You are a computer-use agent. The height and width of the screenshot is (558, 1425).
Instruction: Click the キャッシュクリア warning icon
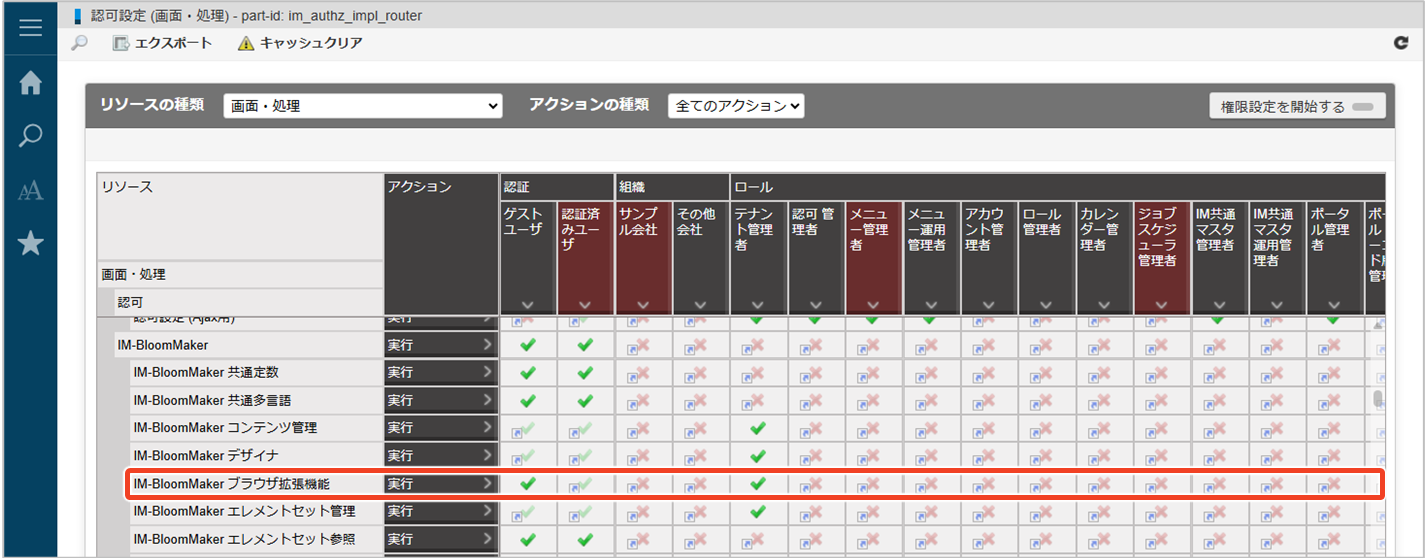click(x=246, y=43)
